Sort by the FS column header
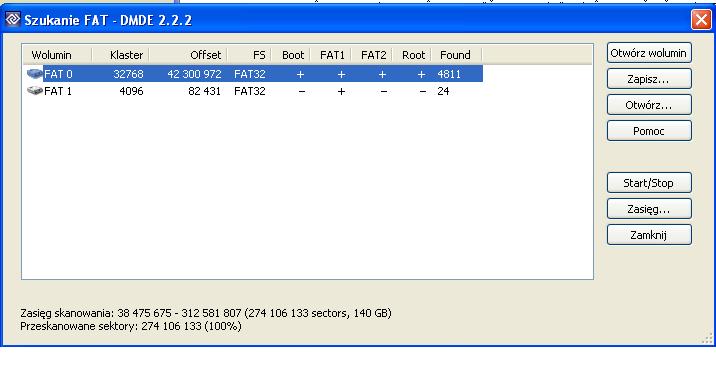The width and height of the screenshot is (716, 384). (x=249, y=55)
